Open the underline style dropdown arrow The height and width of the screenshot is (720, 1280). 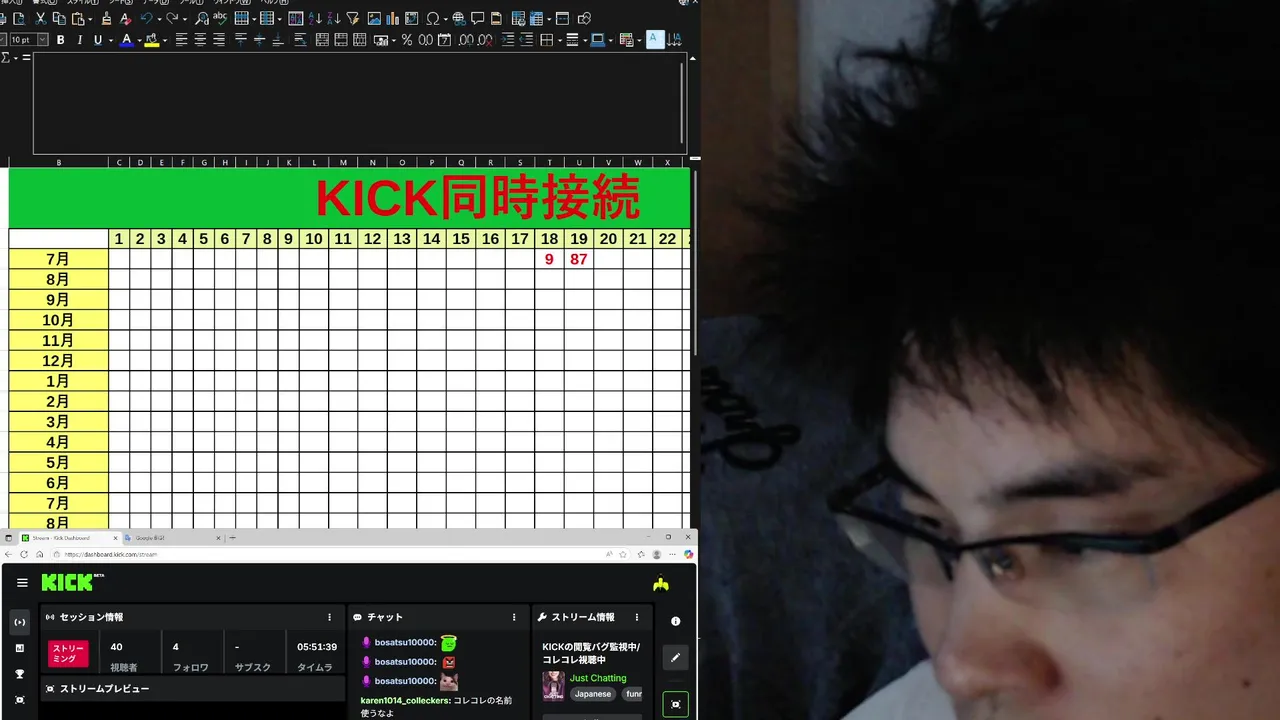click(110, 40)
